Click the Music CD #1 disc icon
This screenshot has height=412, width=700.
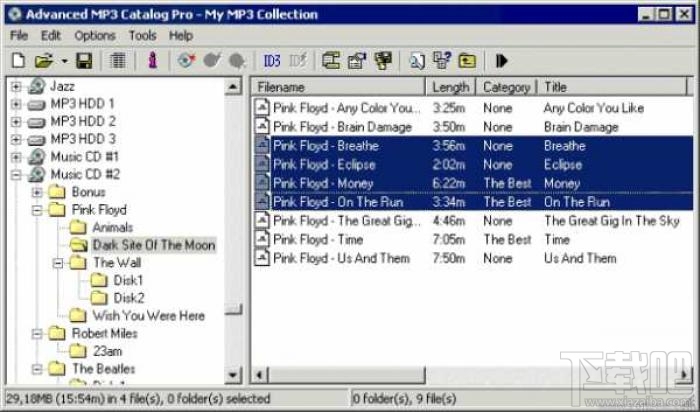click(36, 157)
